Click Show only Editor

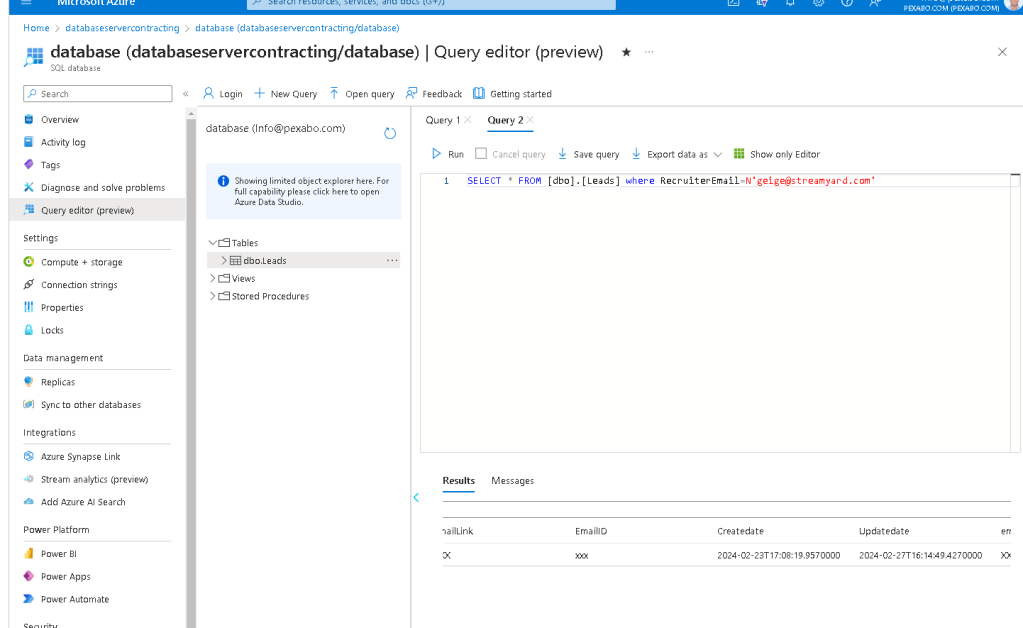click(776, 154)
